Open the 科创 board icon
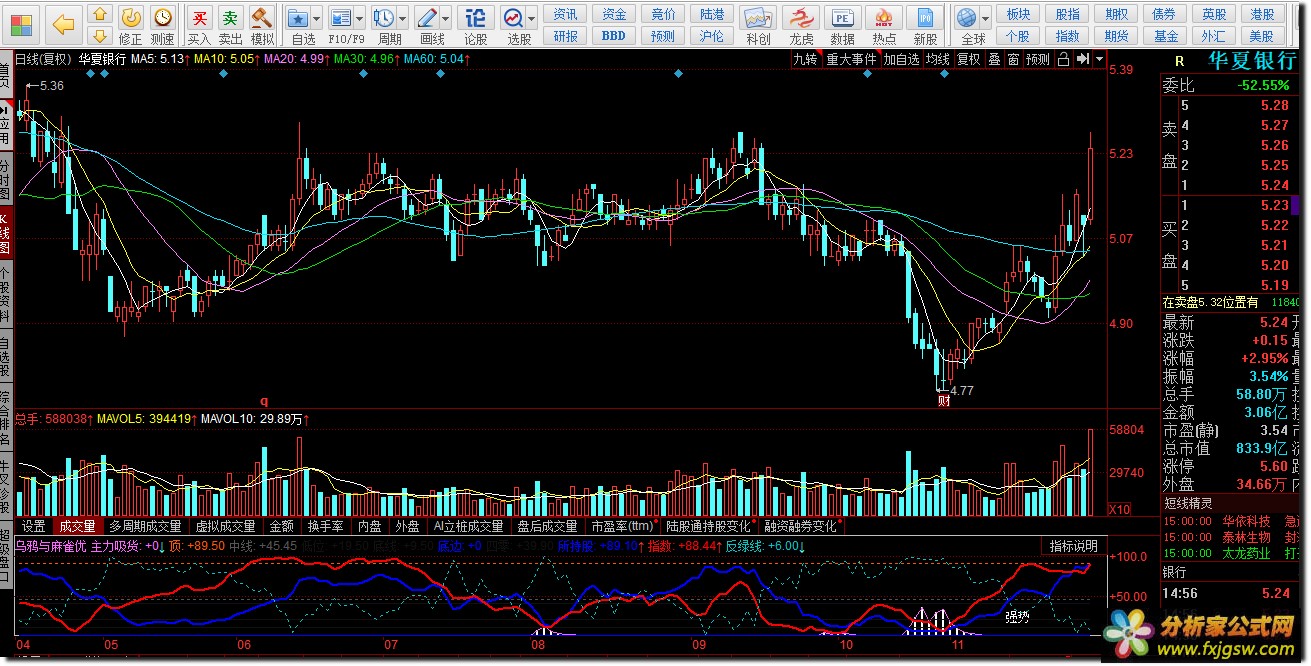 [x=759, y=18]
